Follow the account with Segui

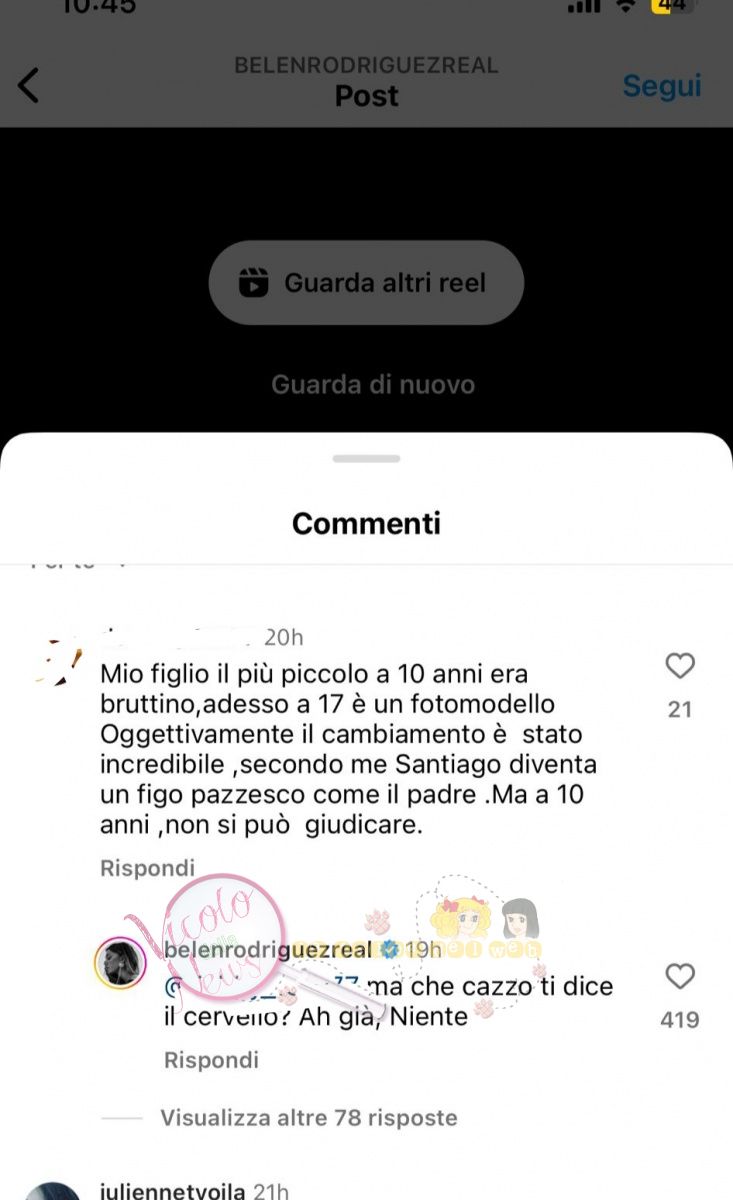point(662,86)
